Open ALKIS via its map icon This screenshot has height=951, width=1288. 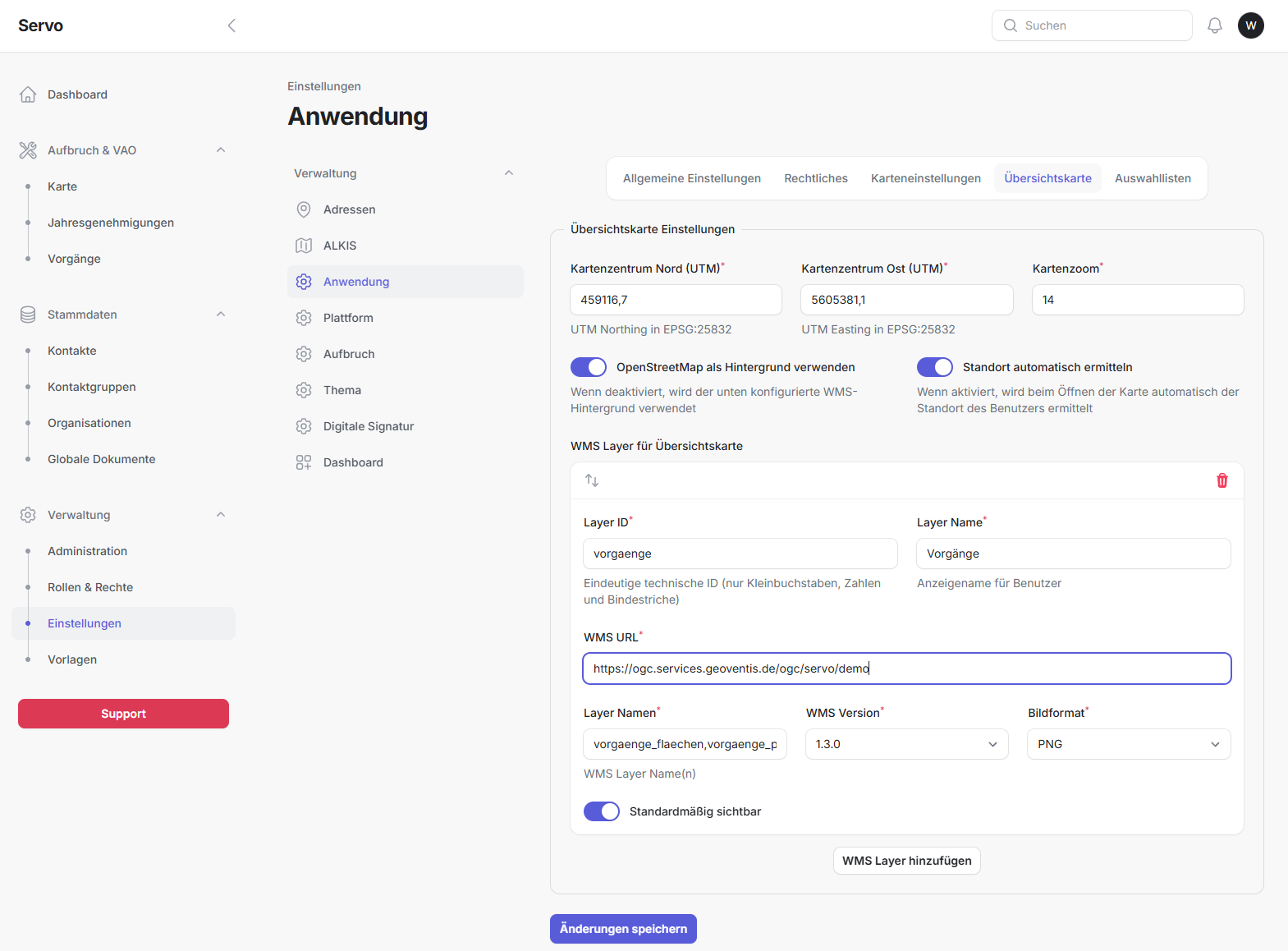(x=304, y=246)
